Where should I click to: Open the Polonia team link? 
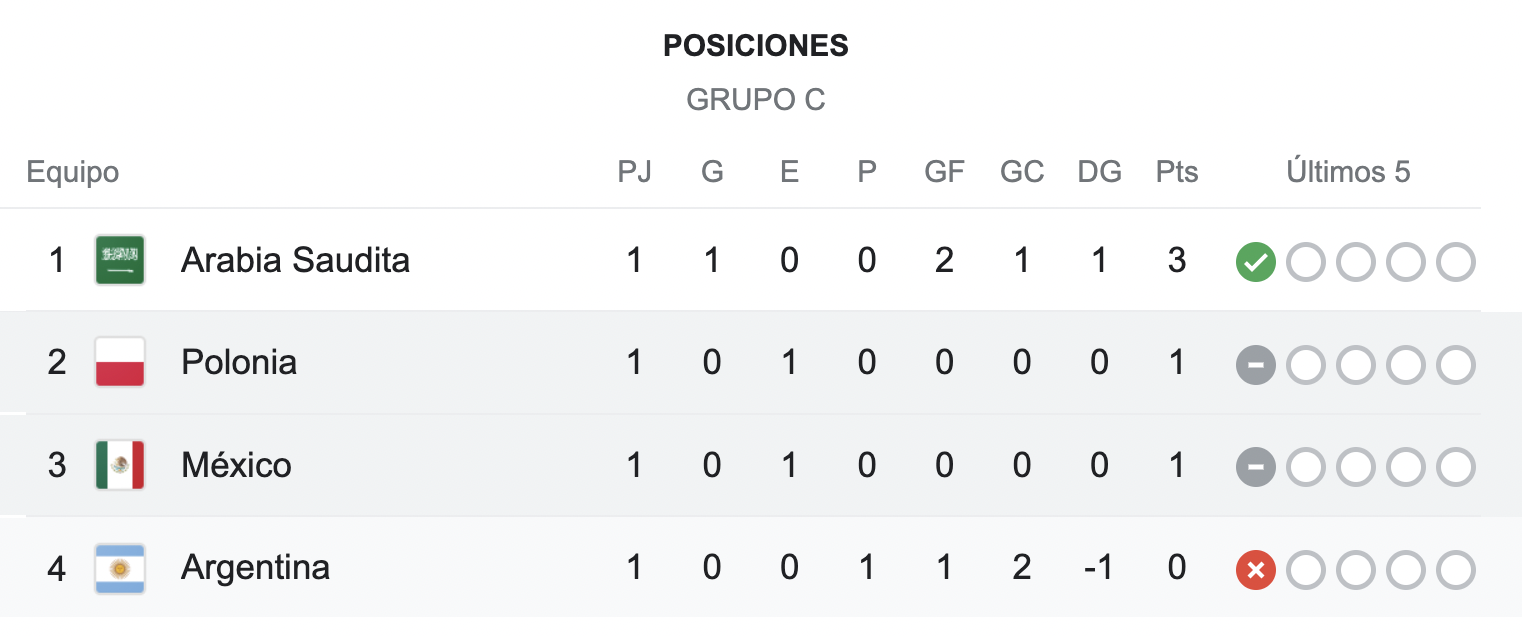(x=239, y=362)
